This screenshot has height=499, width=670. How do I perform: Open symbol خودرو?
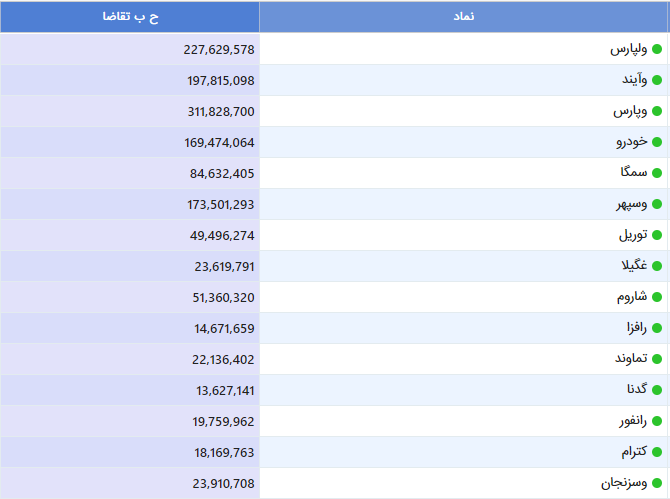632,142
